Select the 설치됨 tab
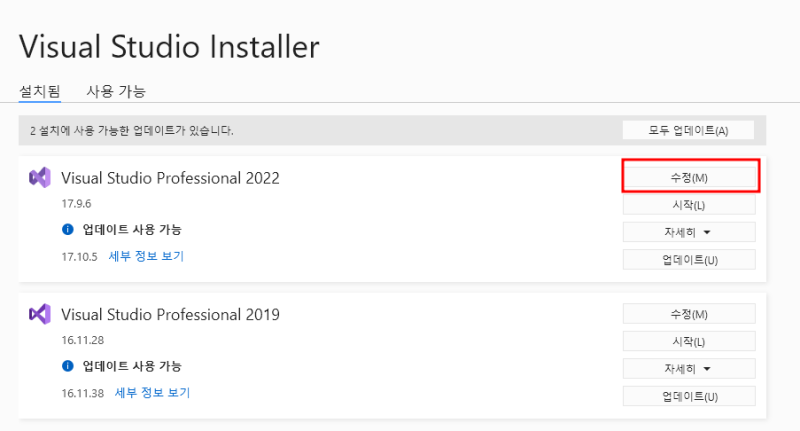This screenshot has height=431, width=800. point(40,91)
